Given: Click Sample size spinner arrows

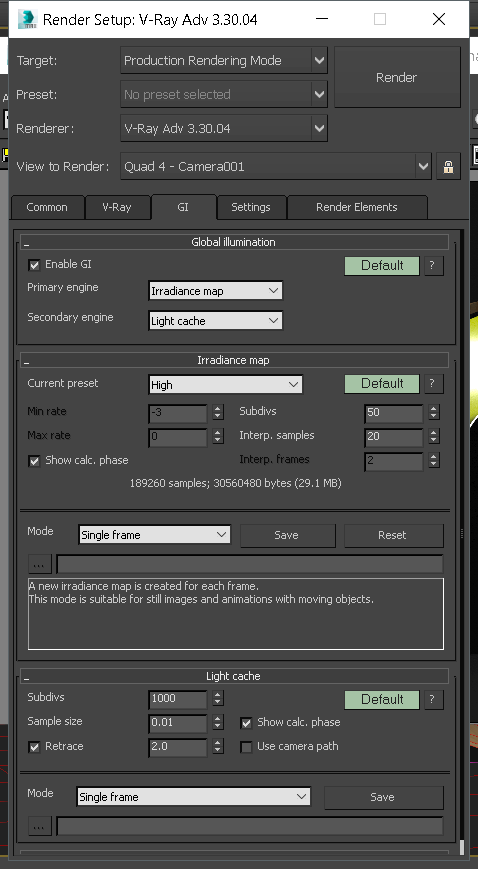Looking at the screenshot, I should click(x=218, y=723).
